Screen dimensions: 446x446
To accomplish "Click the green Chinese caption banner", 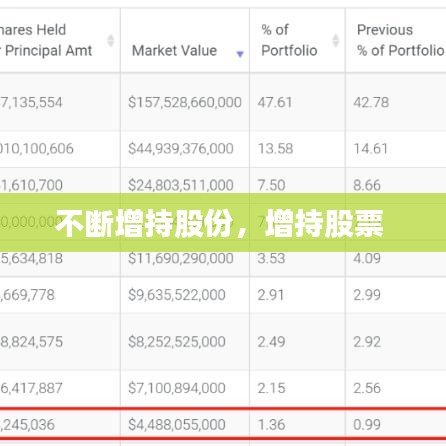I will click(x=223, y=222).
